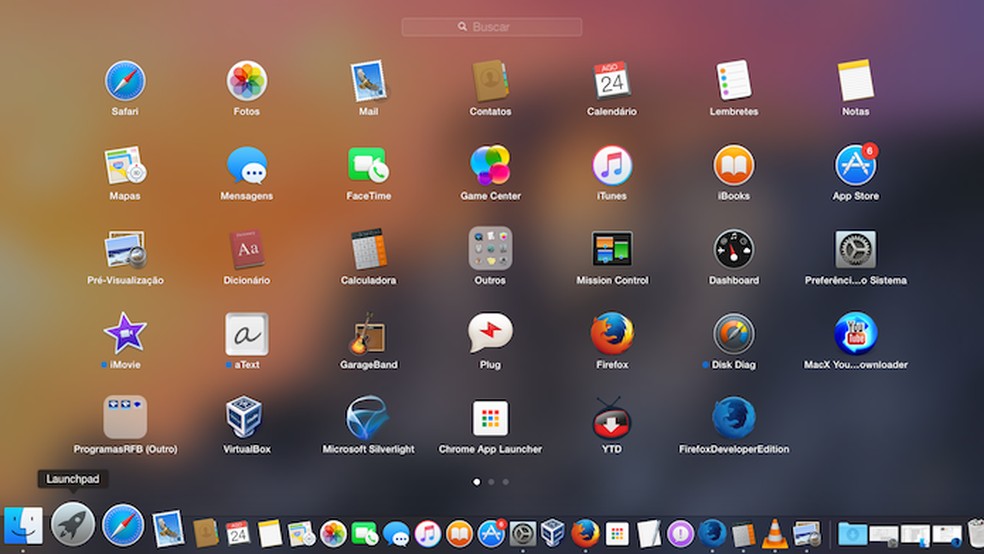
Task: Launch Microsoft Silverlight
Action: point(367,417)
